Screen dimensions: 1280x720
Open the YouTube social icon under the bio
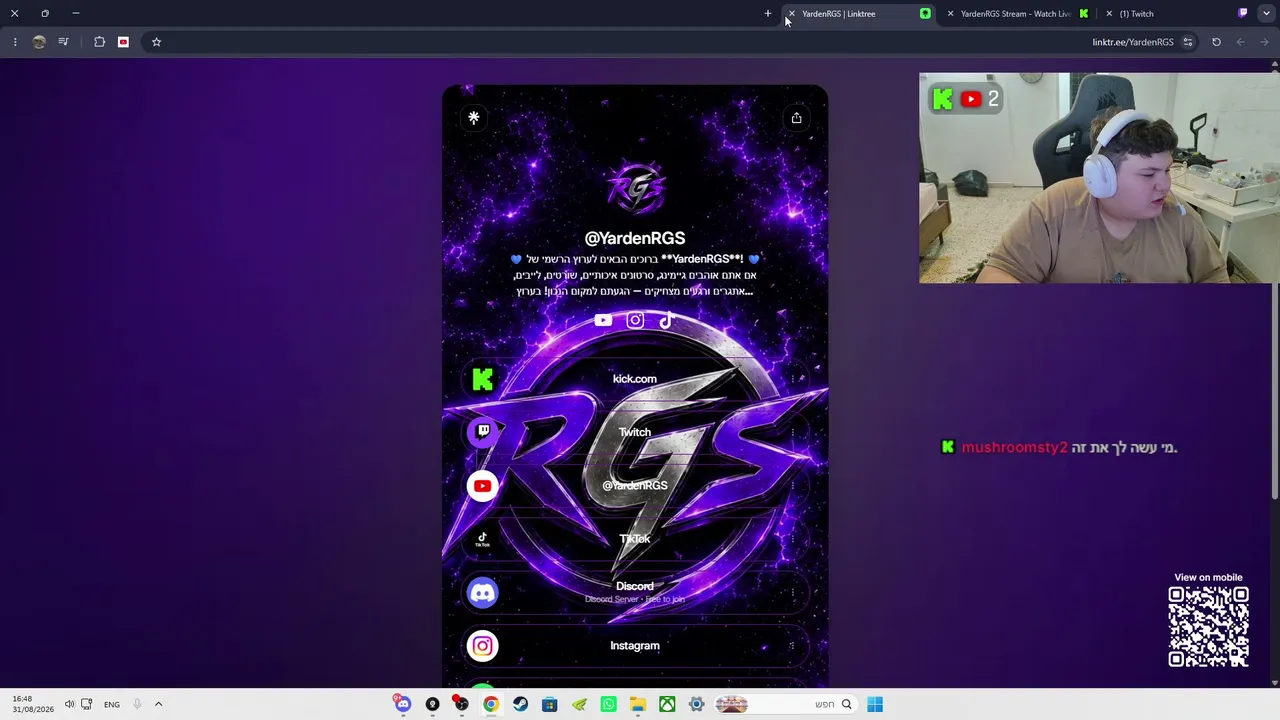[x=603, y=320]
